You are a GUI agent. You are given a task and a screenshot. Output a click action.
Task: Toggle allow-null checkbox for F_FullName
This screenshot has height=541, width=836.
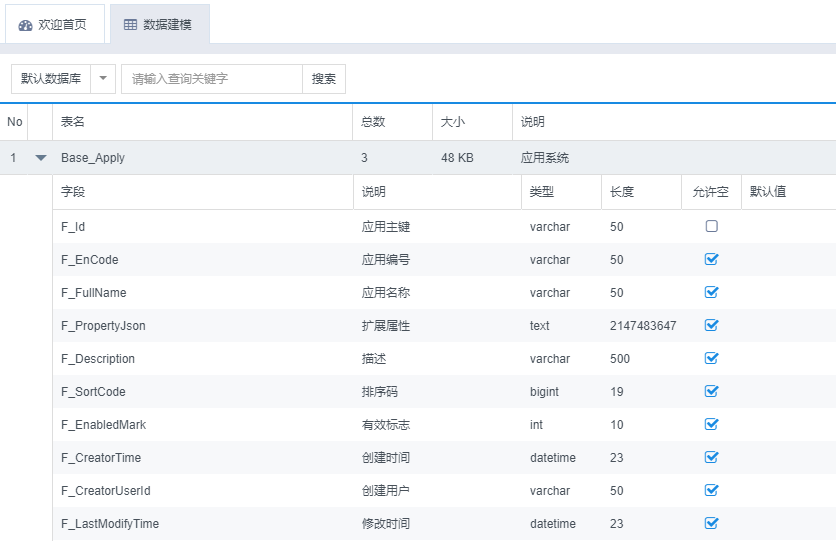711,292
